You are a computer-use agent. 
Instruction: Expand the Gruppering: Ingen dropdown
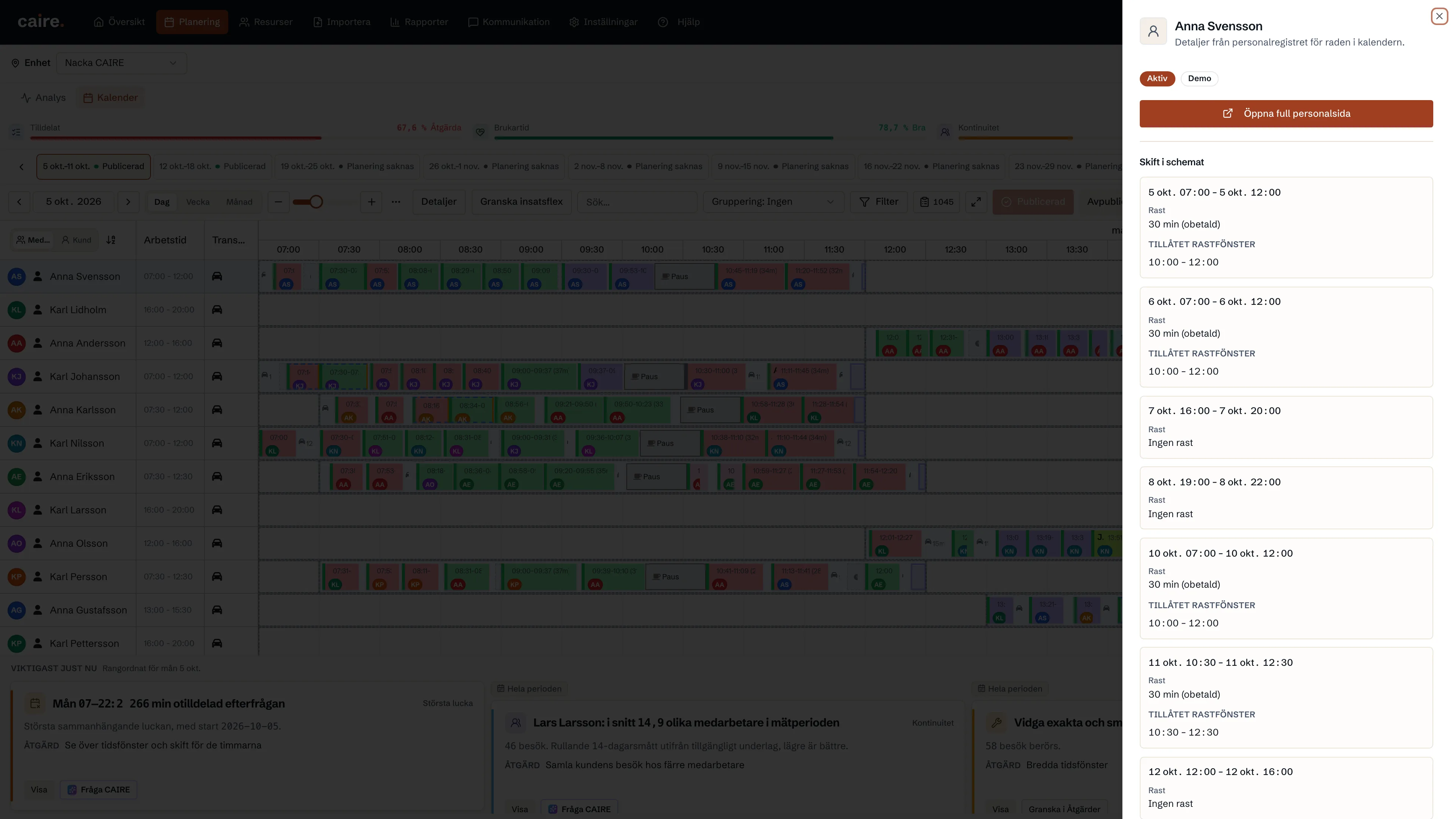tap(773, 202)
